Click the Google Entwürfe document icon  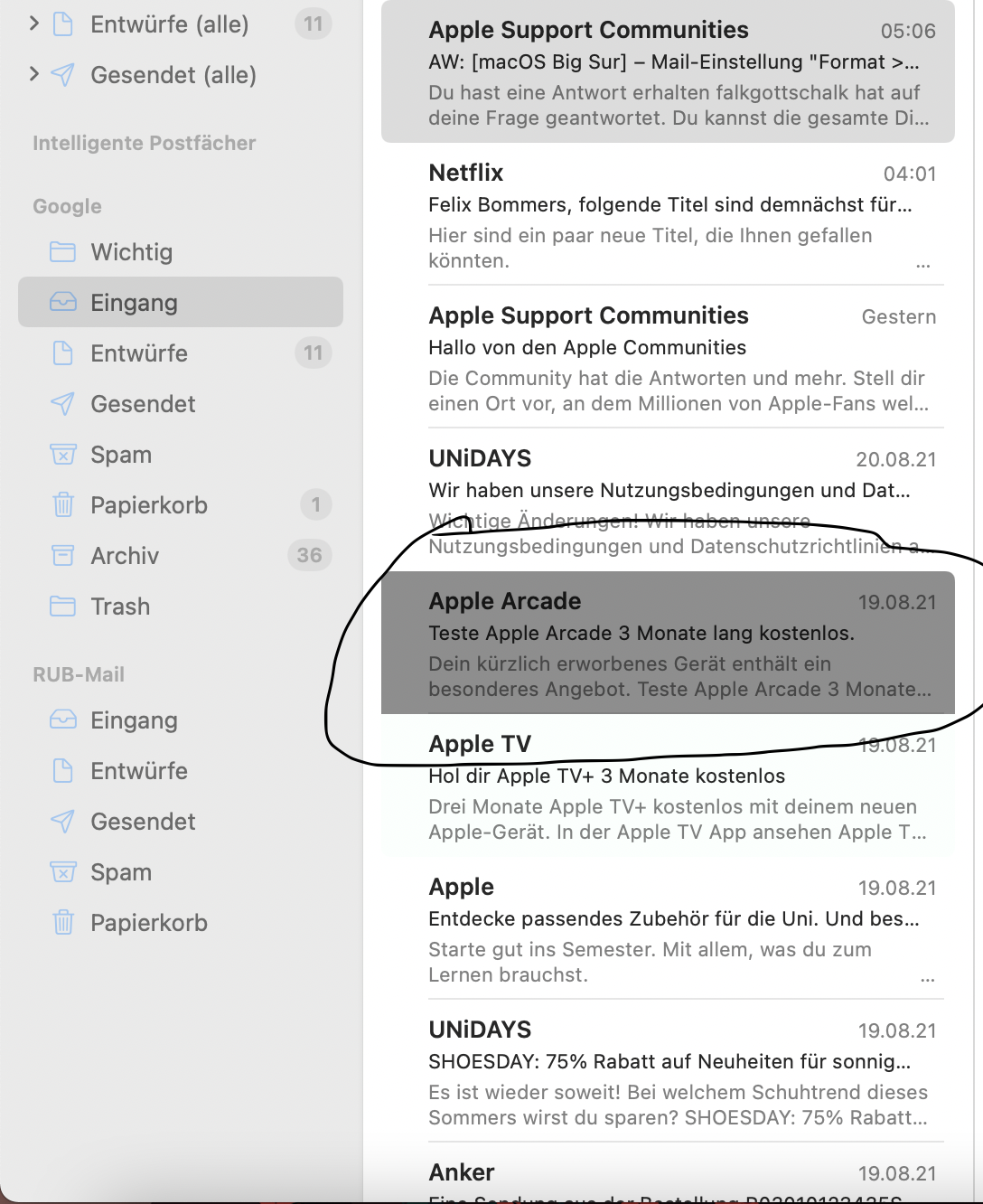point(62,353)
